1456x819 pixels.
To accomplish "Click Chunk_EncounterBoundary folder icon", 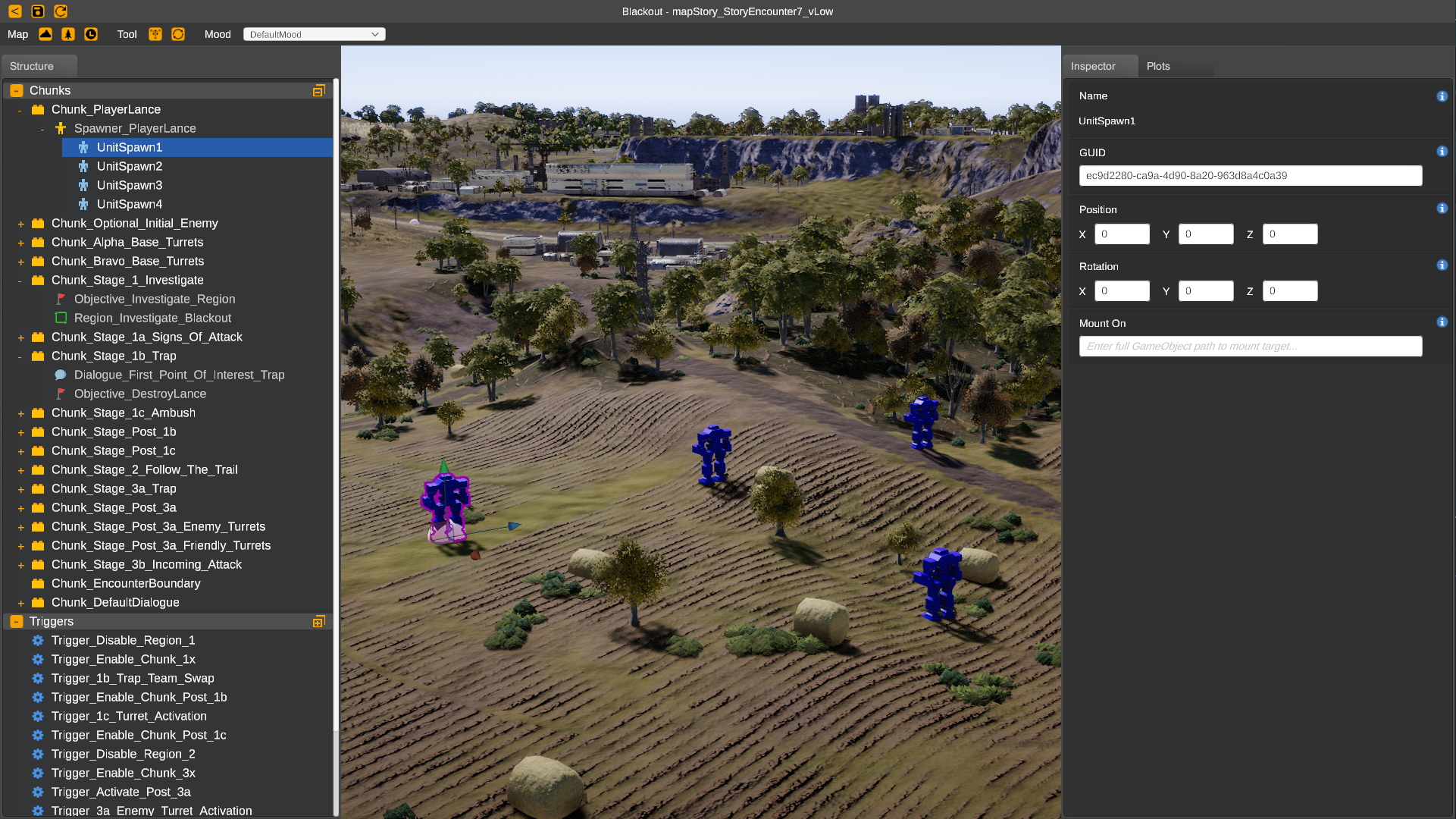I will tap(38, 583).
